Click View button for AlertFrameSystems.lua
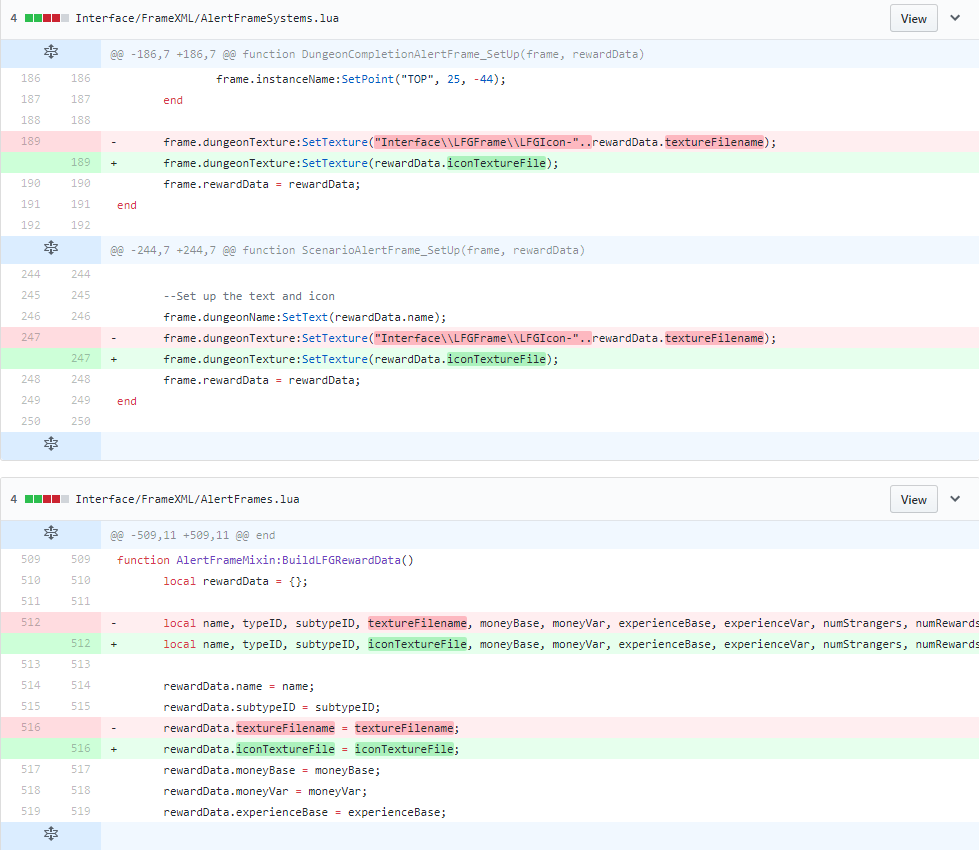This screenshot has height=850, width=979. point(913,19)
